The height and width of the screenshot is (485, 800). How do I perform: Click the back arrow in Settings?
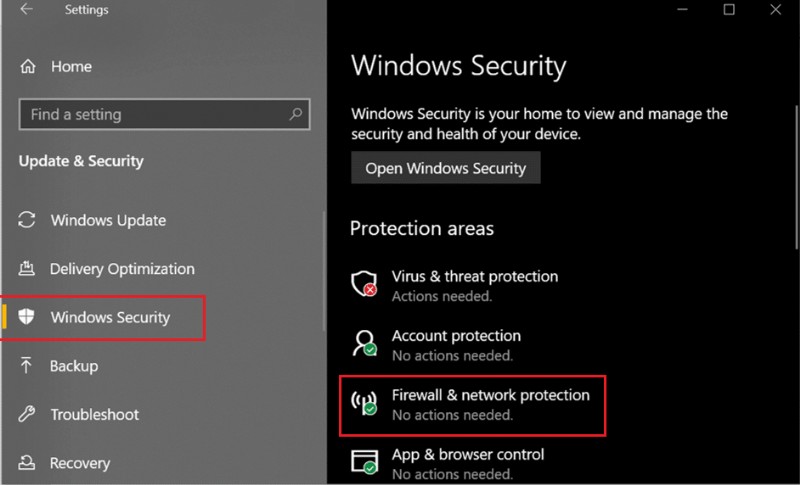coord(26,10)
